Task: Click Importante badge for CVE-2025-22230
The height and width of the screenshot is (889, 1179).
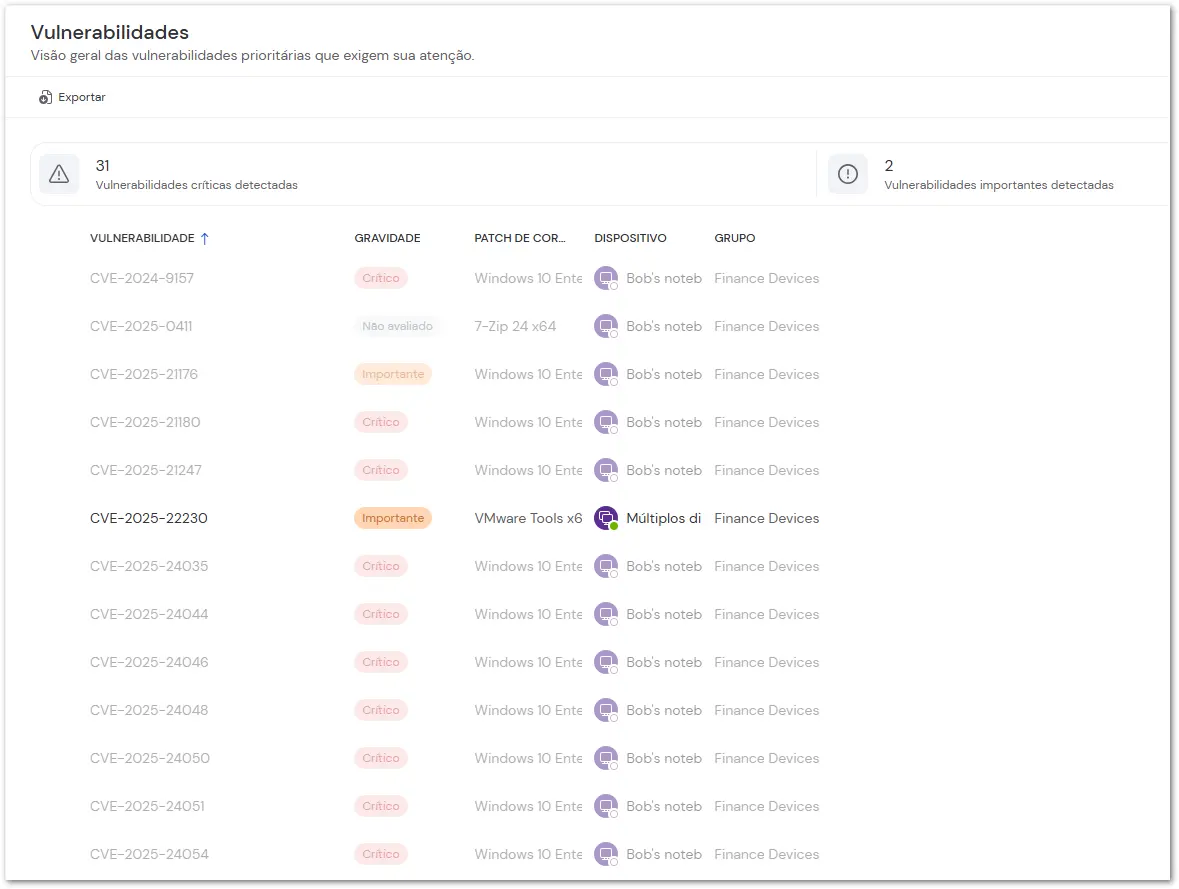Action: 392,518
